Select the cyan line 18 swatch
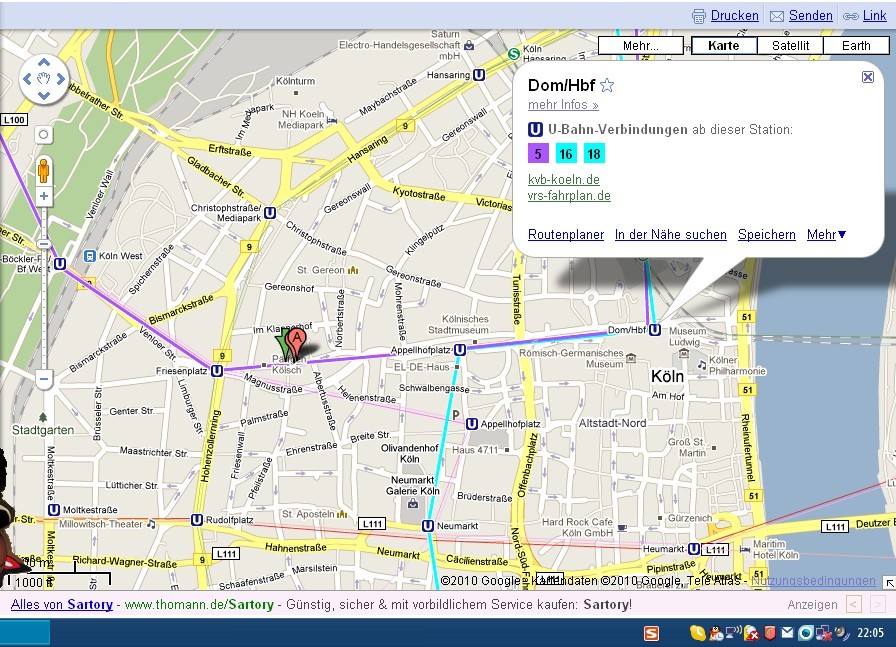The width and height of the screenshot is (896, 647). click(594, 153)
